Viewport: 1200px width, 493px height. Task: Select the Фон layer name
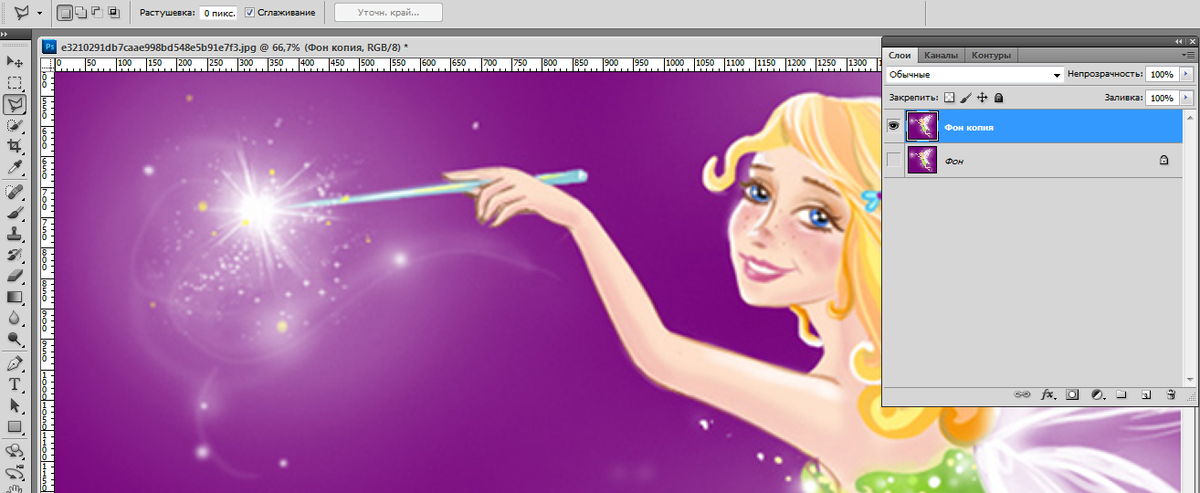click(954, 161)
